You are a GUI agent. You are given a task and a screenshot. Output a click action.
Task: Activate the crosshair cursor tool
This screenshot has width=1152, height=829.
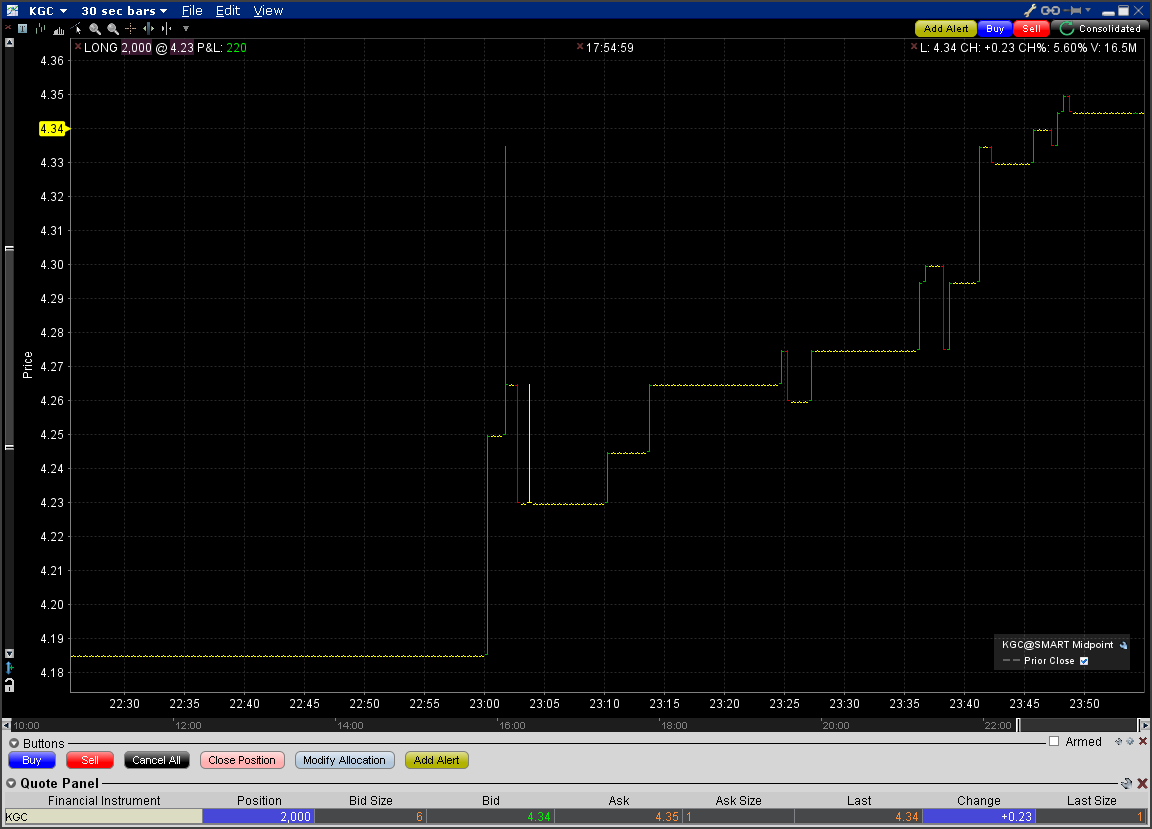tap(131, 29)
